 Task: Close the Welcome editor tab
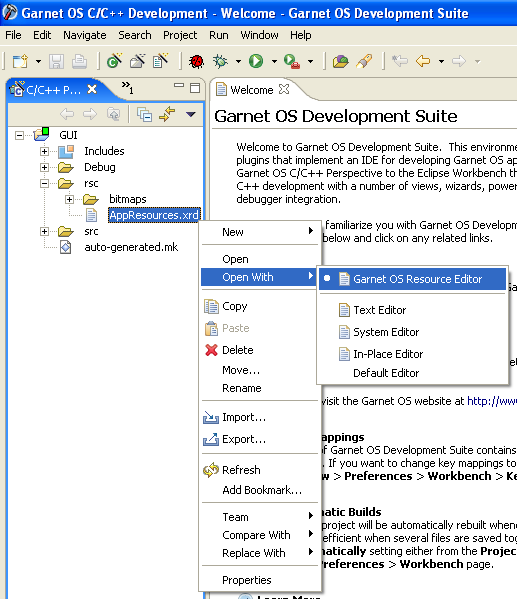point(284,89)
